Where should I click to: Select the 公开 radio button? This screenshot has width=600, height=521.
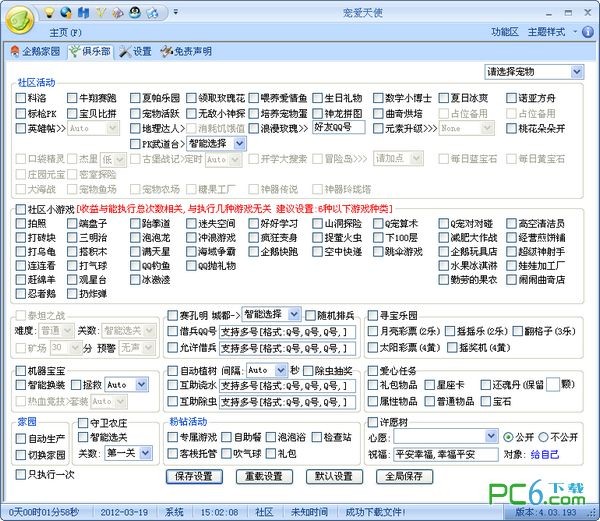508,437
